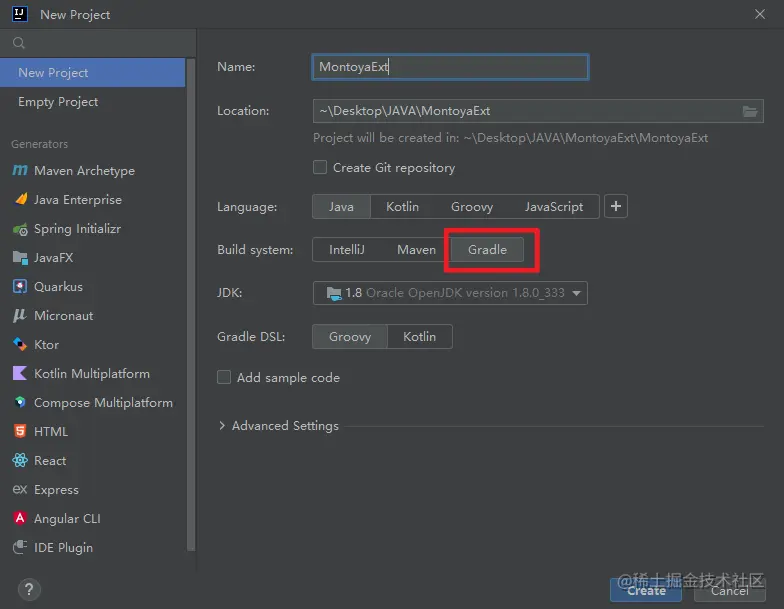Choose Ktor generator entry

click(92, 344)
